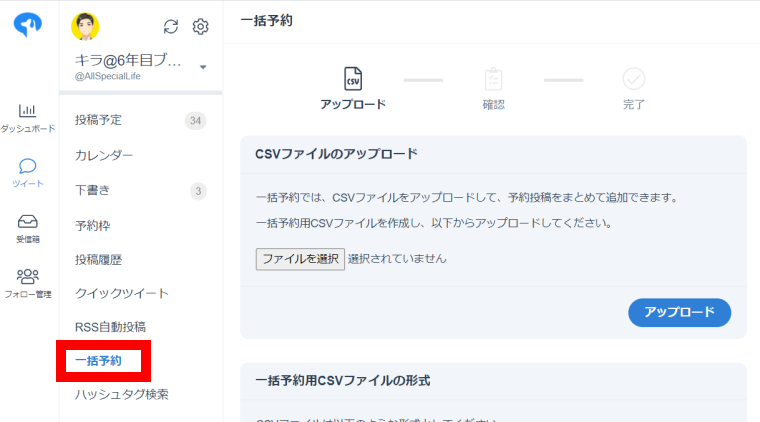The height and width of the screenshot is (422, 760).
Task: Open 投稿予定 scheduled posts menu
Action: click(x=99, y=120)
